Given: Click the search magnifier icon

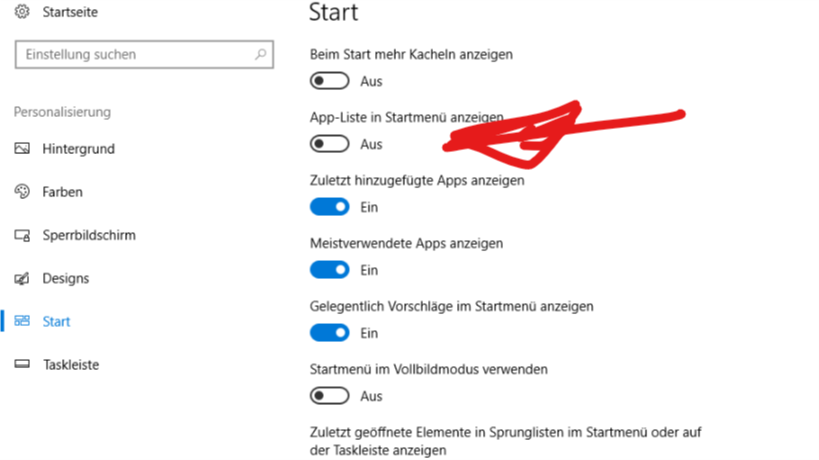Looking at the screenshot, I should pyautogui.click(x=260, y=54).
